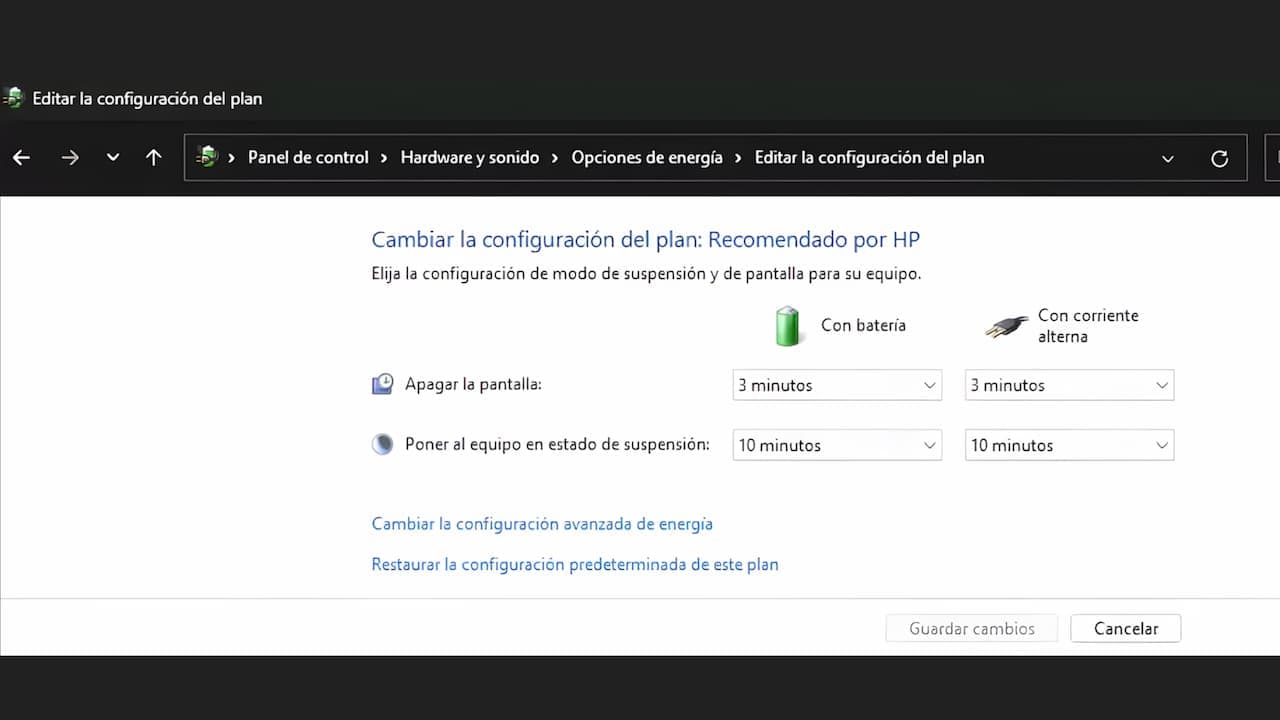
Task: Expand the address bar history dropdown
Action: (1167, 158)
